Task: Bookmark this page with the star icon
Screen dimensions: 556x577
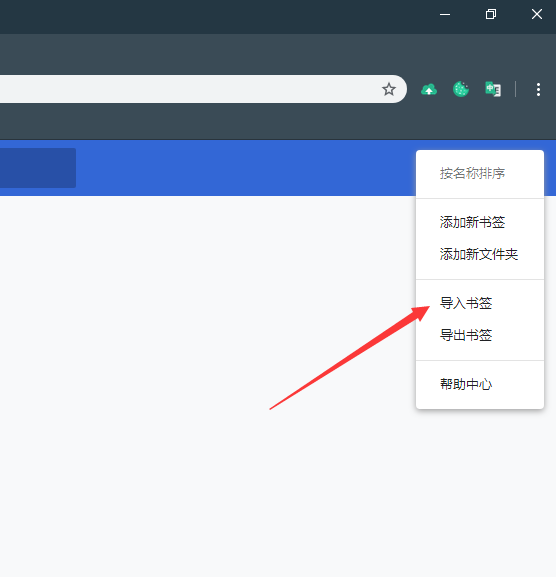Action: pos(389,89)
